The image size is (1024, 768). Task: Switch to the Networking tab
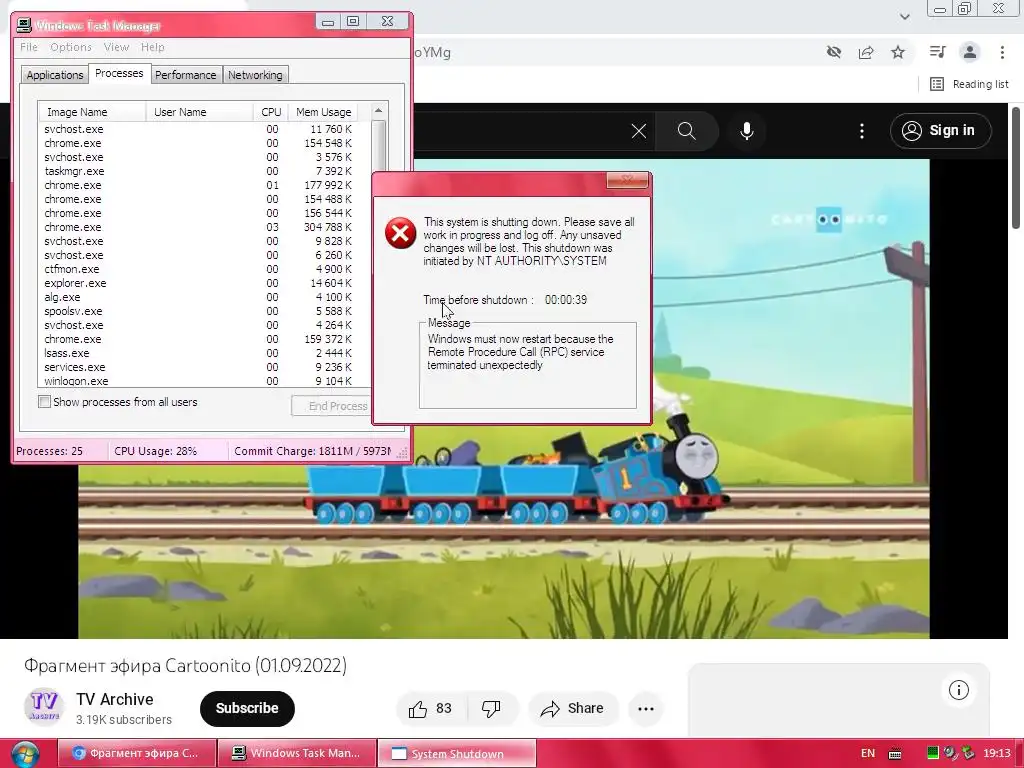click(x=255, y=75)
